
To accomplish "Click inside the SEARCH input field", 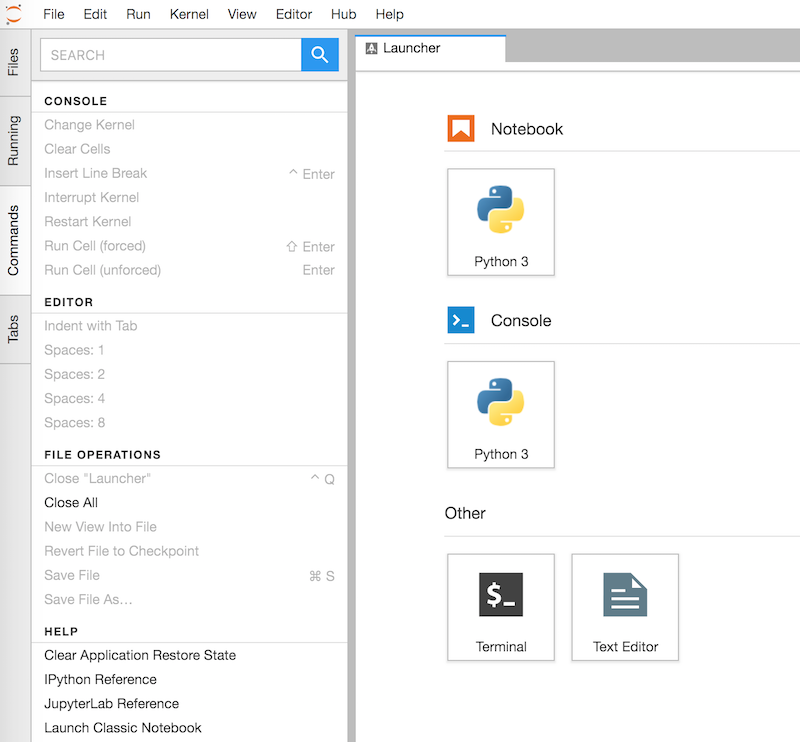I will (x=170, y=55).
